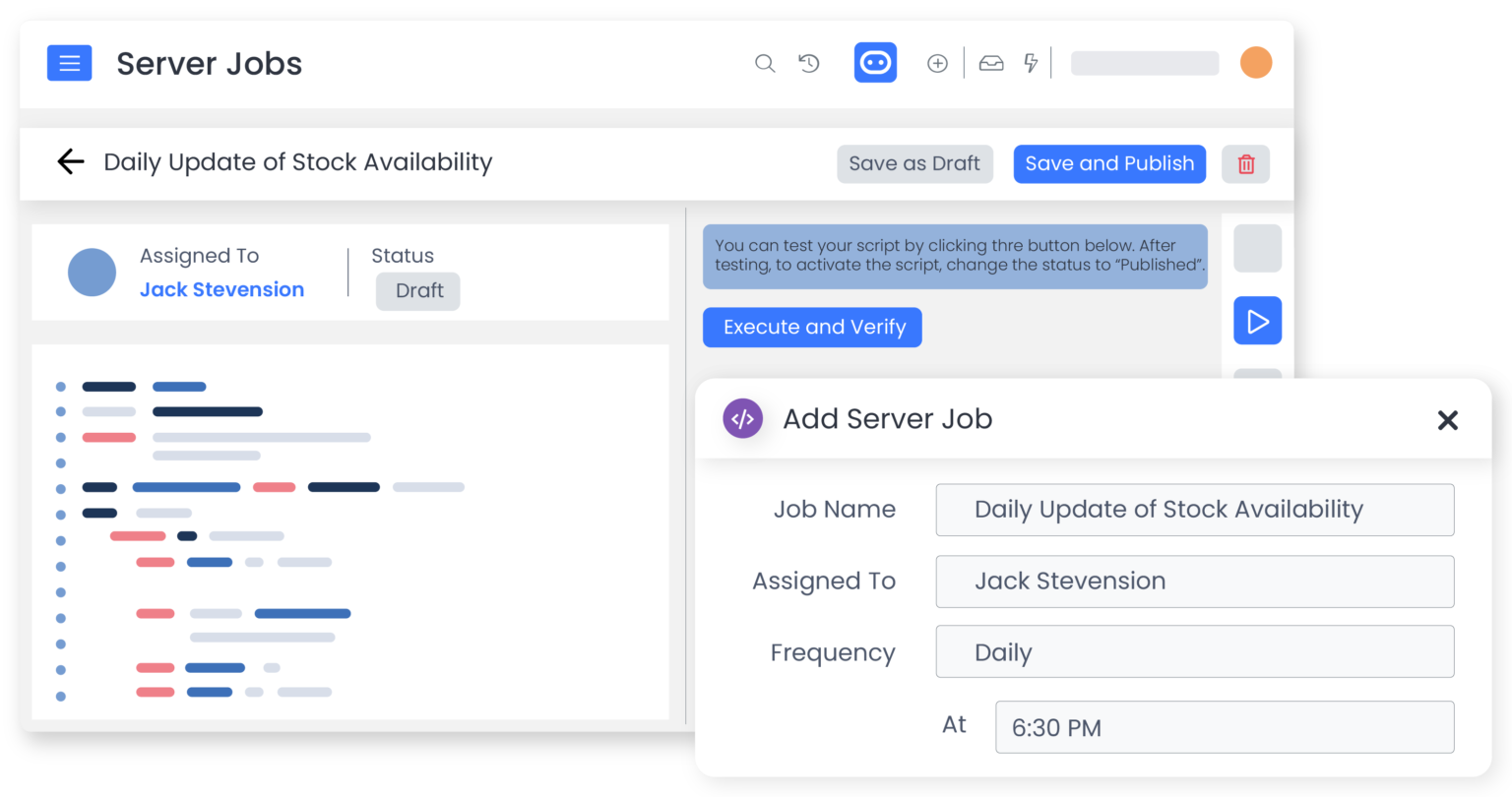Click the lightning shortcuts icon
Viewport: 1512px width, 797px height.
[x=1031, y=62]
